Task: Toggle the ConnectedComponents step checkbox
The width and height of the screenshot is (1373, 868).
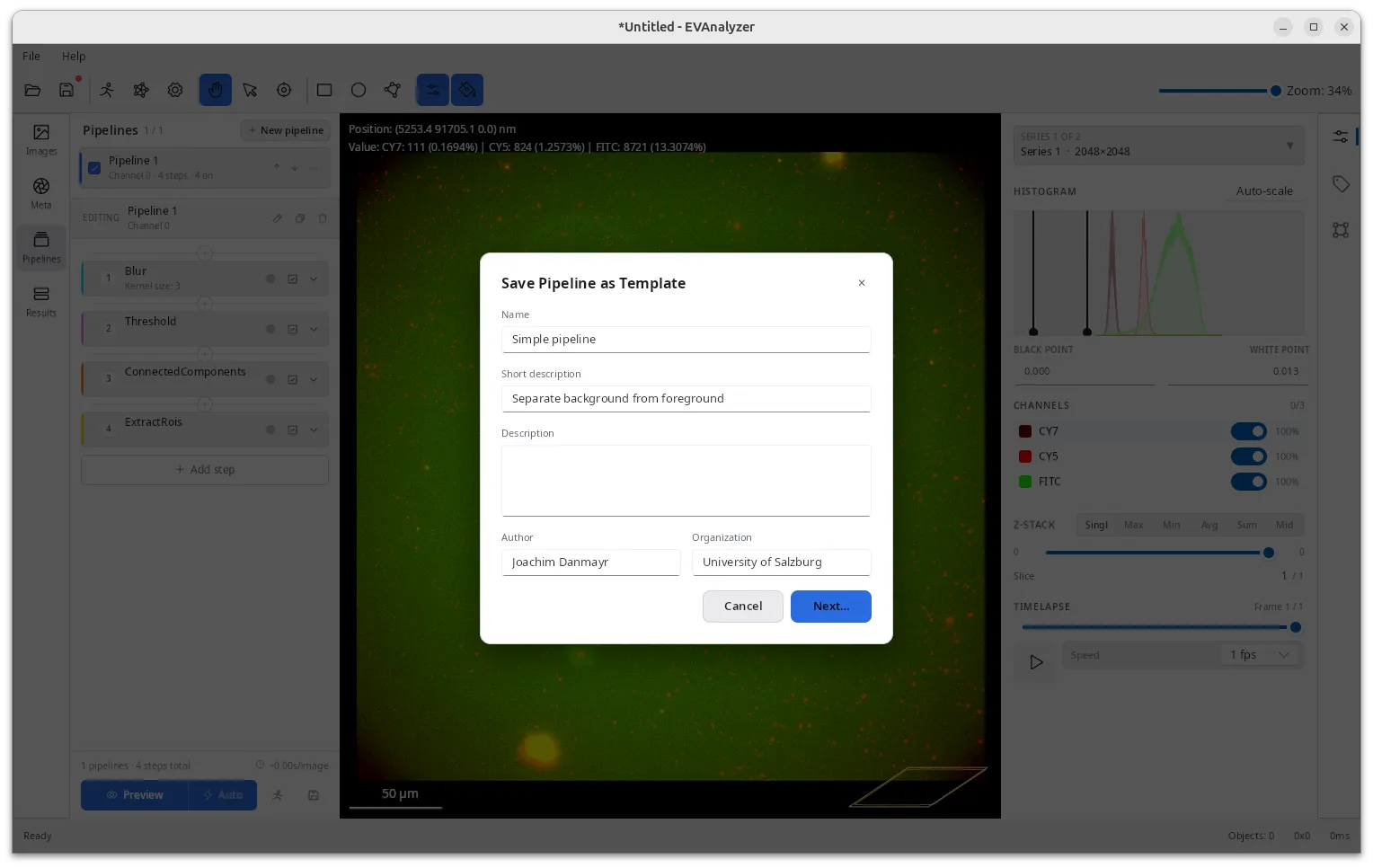Action: click(x=292, y=380)
